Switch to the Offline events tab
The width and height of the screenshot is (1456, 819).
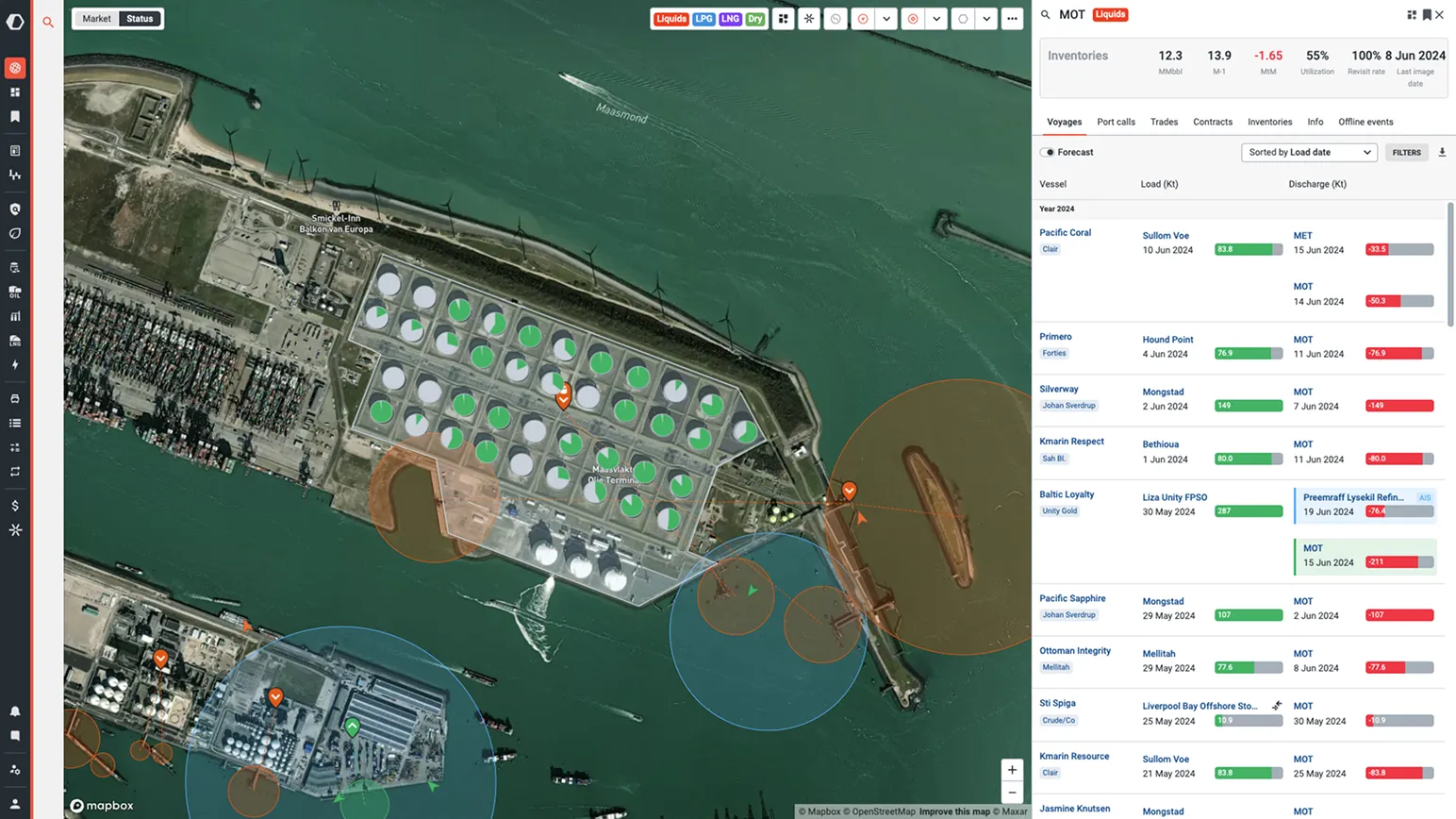[1365, 122]
